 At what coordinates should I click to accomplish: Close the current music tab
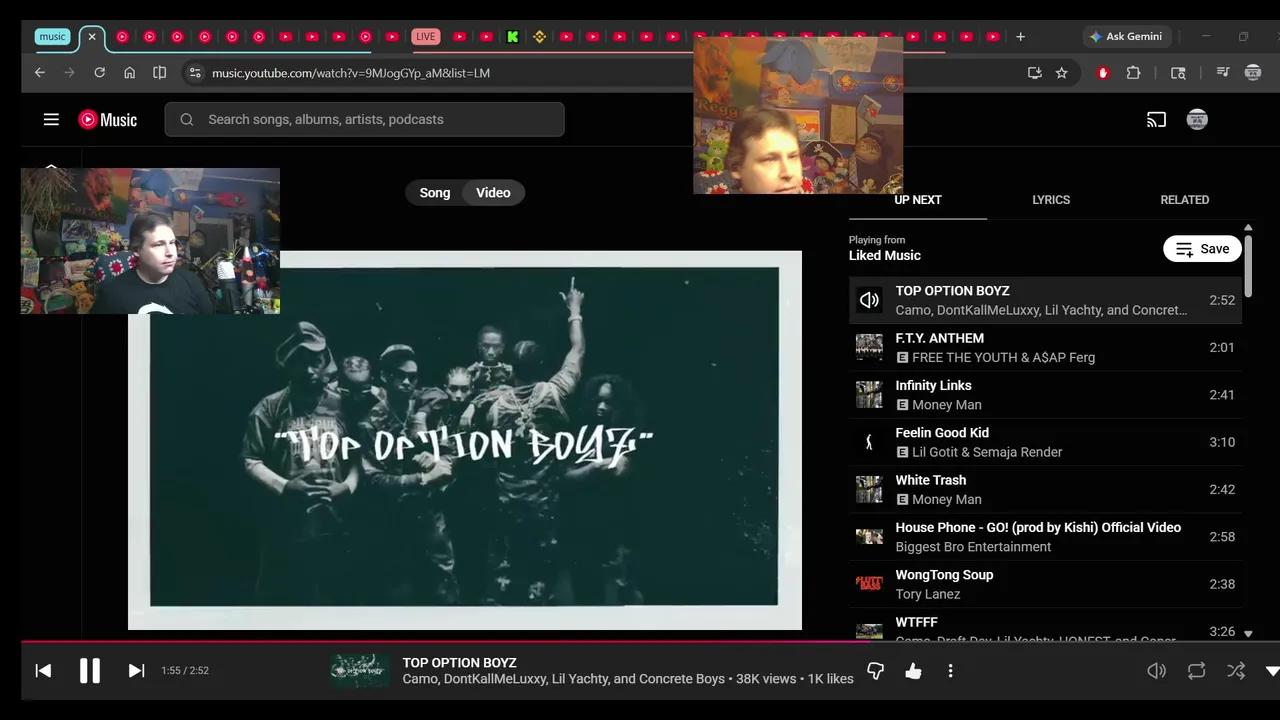coord(92,37)
